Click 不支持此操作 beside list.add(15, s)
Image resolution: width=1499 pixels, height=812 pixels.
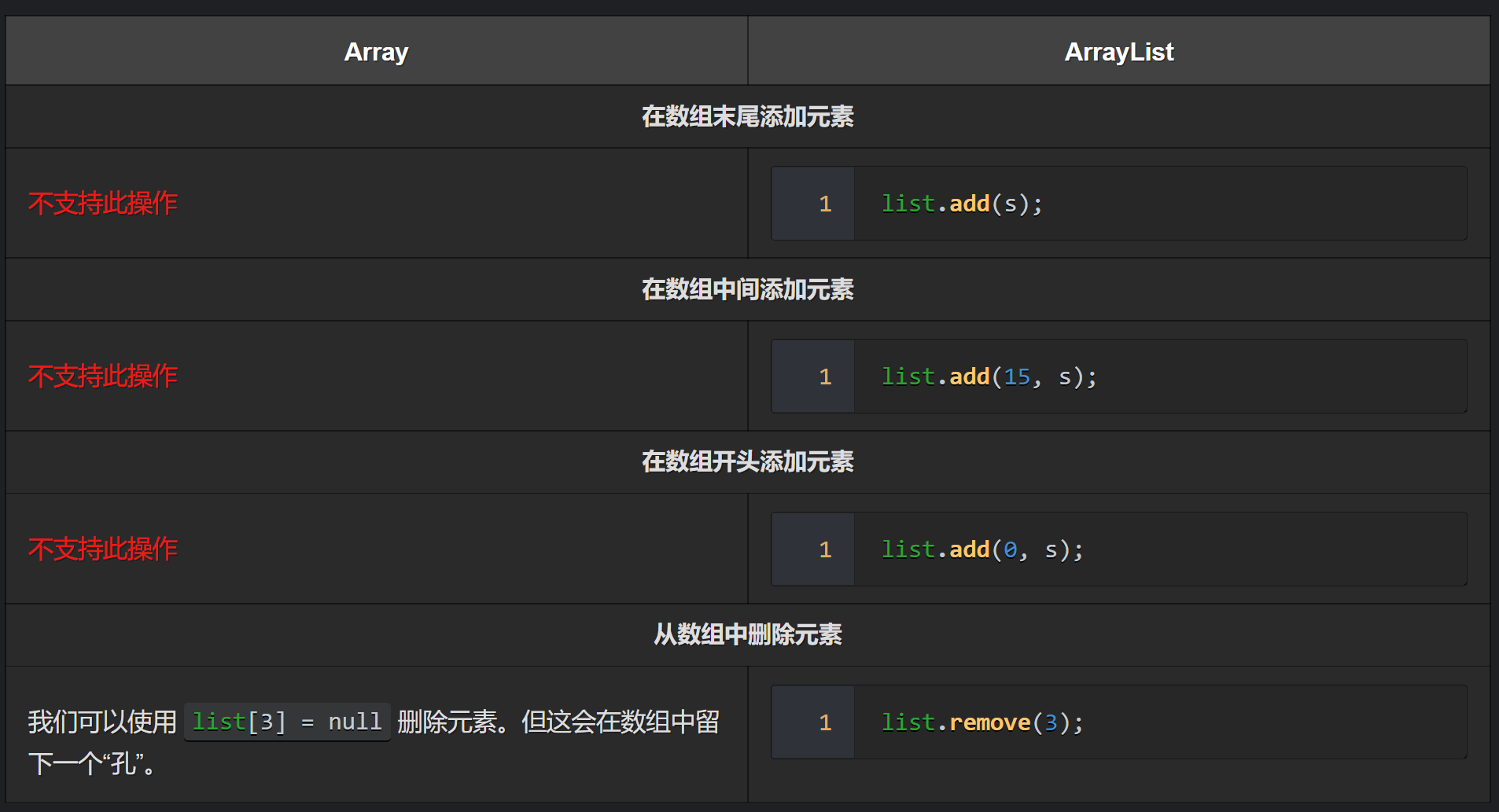(102, 377)
